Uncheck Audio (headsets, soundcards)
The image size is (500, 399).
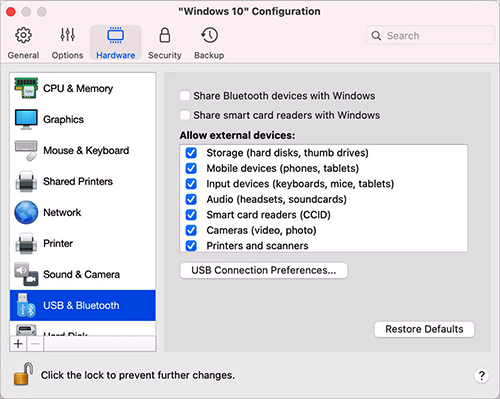click(x=191, y=199)
